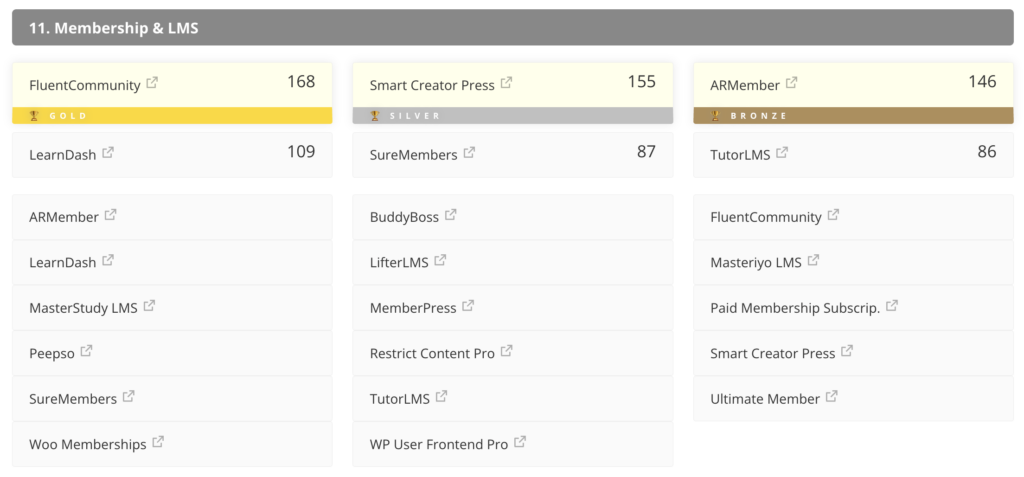Open external link icon next to Peepso
The image size is (1024, 477).
coord(86,352)
